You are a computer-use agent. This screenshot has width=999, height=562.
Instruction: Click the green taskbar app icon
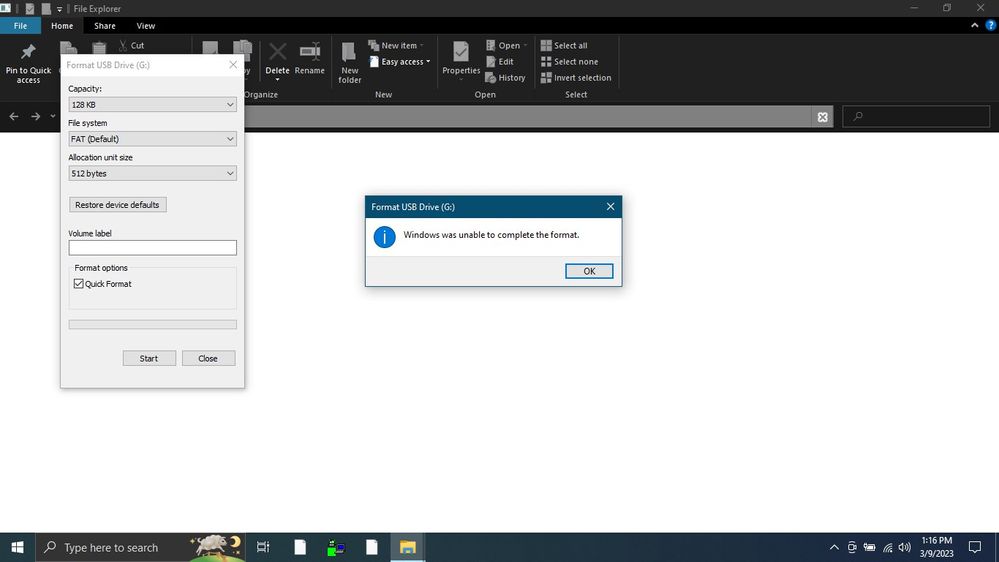point(336,547)
